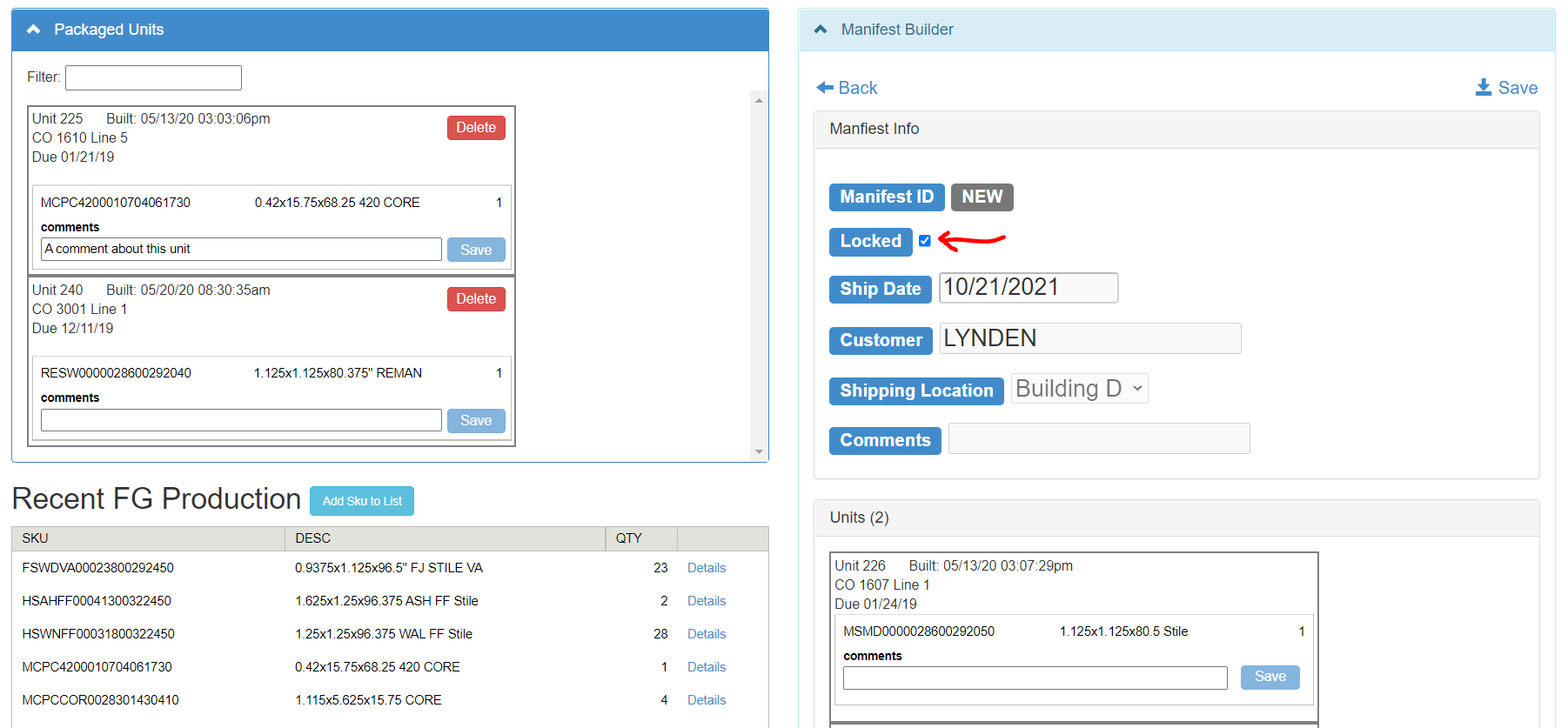Screen dimensions: 1568x728
Task: Click the Customer label
Action: click(x=881, y=340)
